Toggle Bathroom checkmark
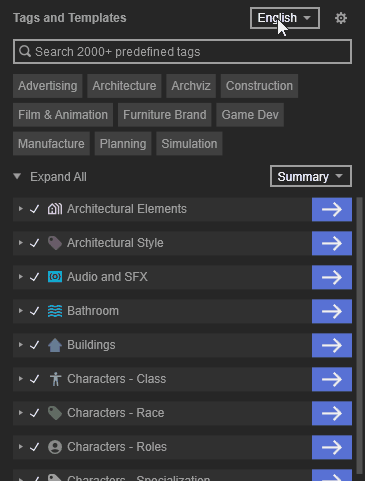Image resolution: width=365 pixels, height=481 pixels. 35,311
